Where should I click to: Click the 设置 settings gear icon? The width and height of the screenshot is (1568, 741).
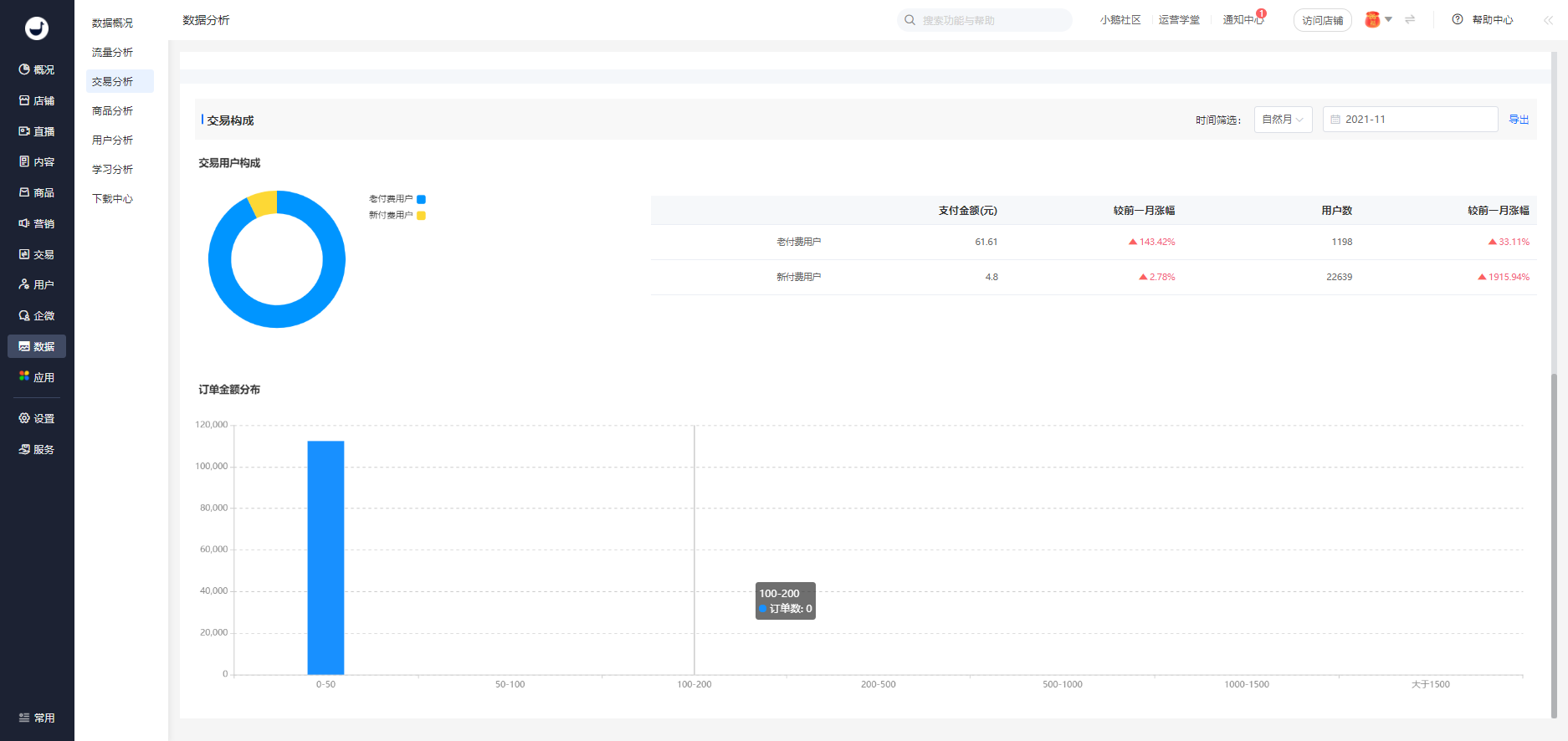click(x=24, y=418)
